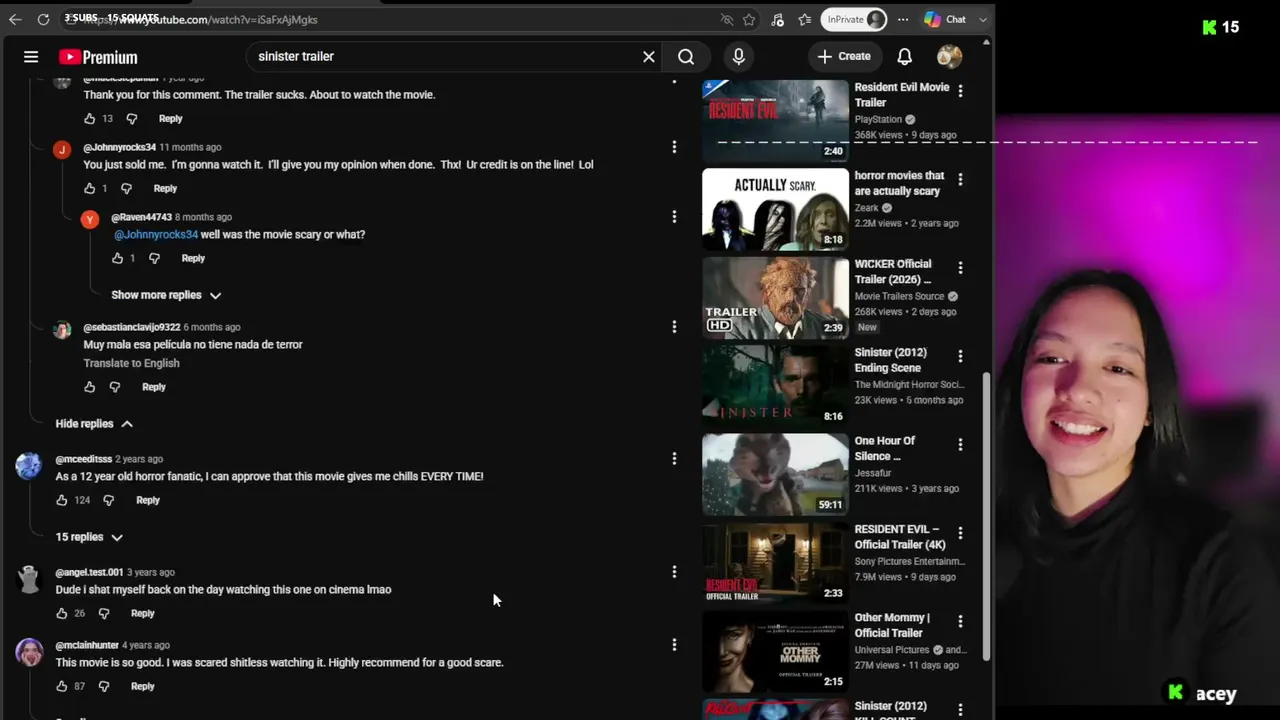Open more options for Other Mommy trailer
Viewport: 1280px width, 720px height.
[960, 622]
